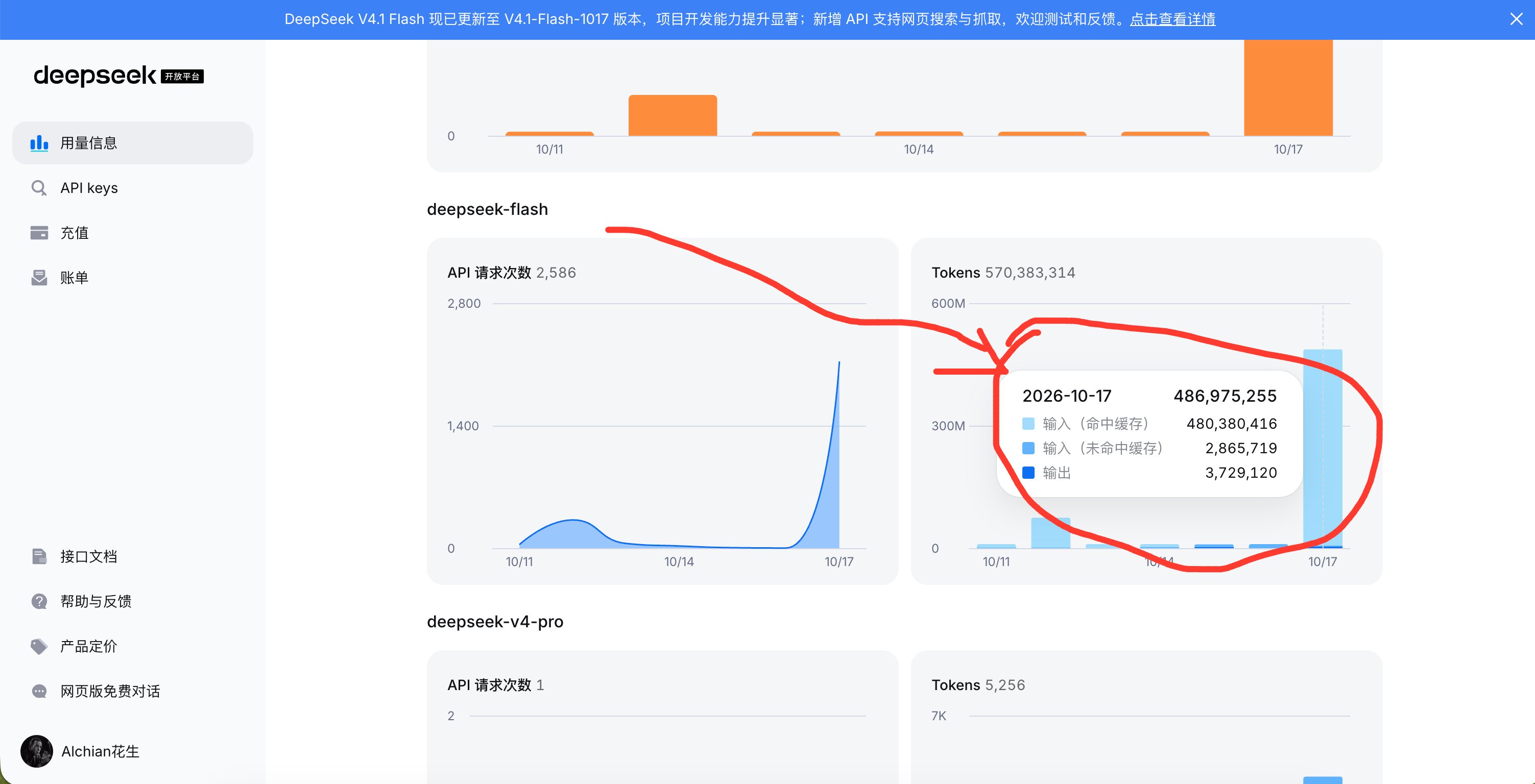Viewport: 1535px width, 784px height.
Task: Click the second orange bar after 10/11
Action: (x=673, y=115)
